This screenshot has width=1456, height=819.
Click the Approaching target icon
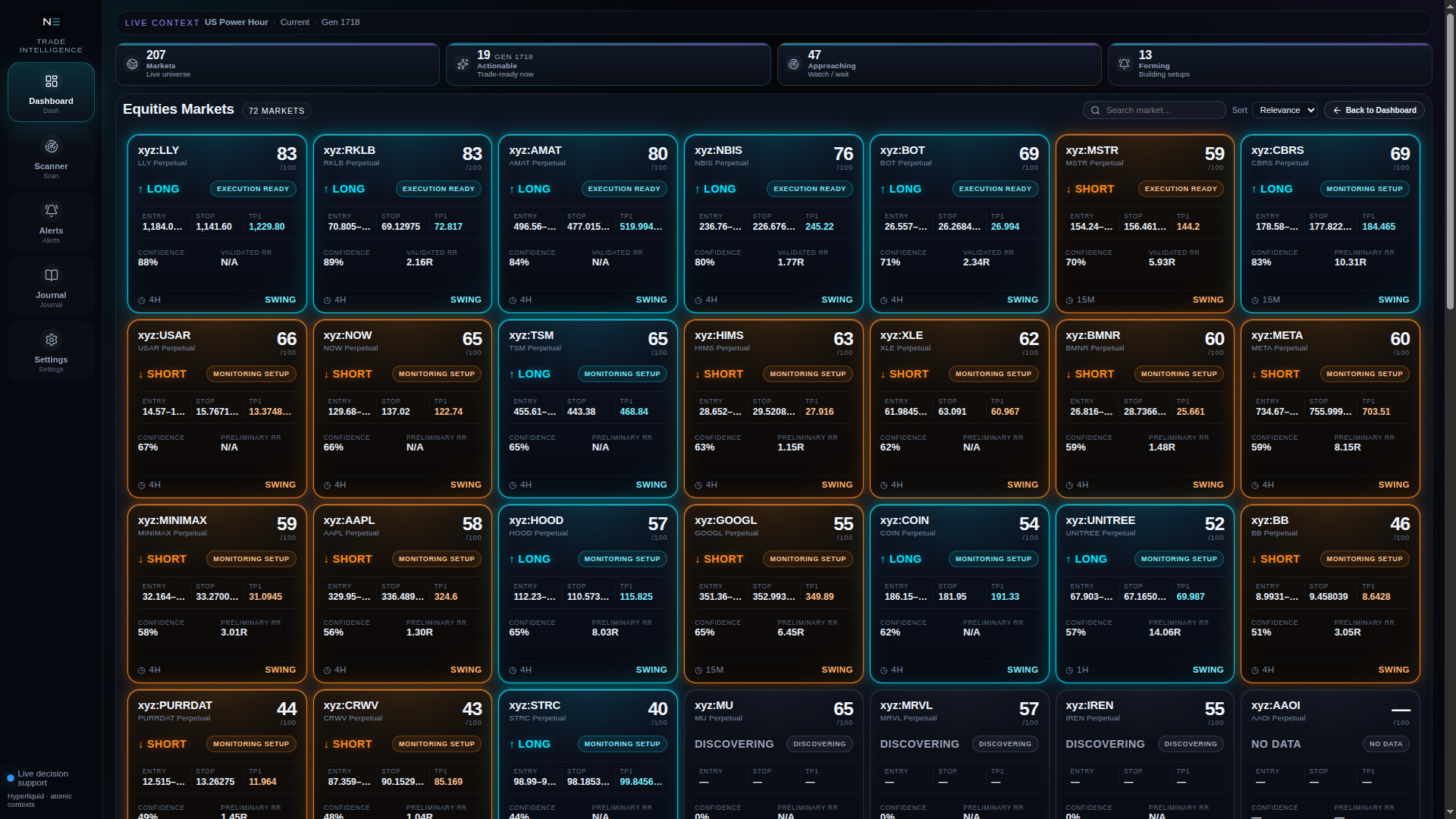[x=793, y=64]
